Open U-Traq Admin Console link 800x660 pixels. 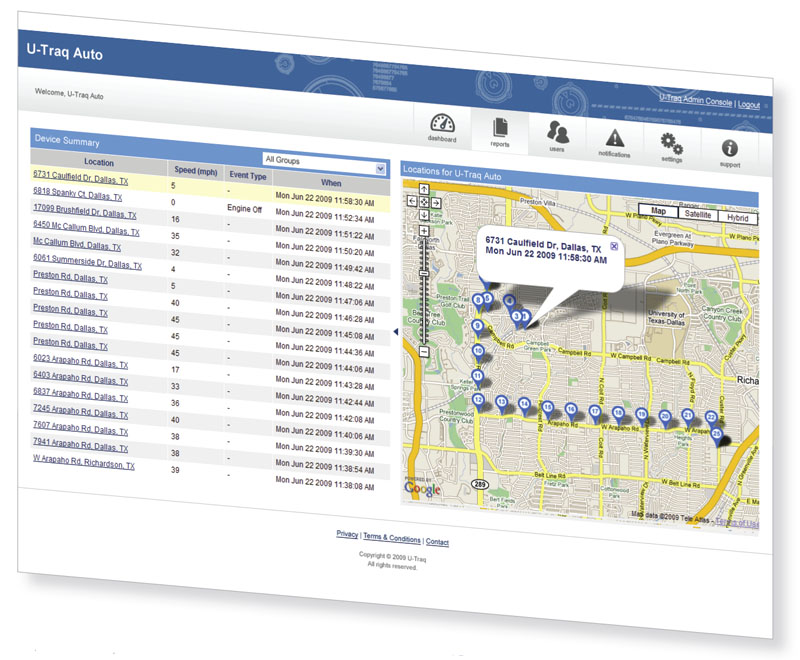tap(695, 100)
